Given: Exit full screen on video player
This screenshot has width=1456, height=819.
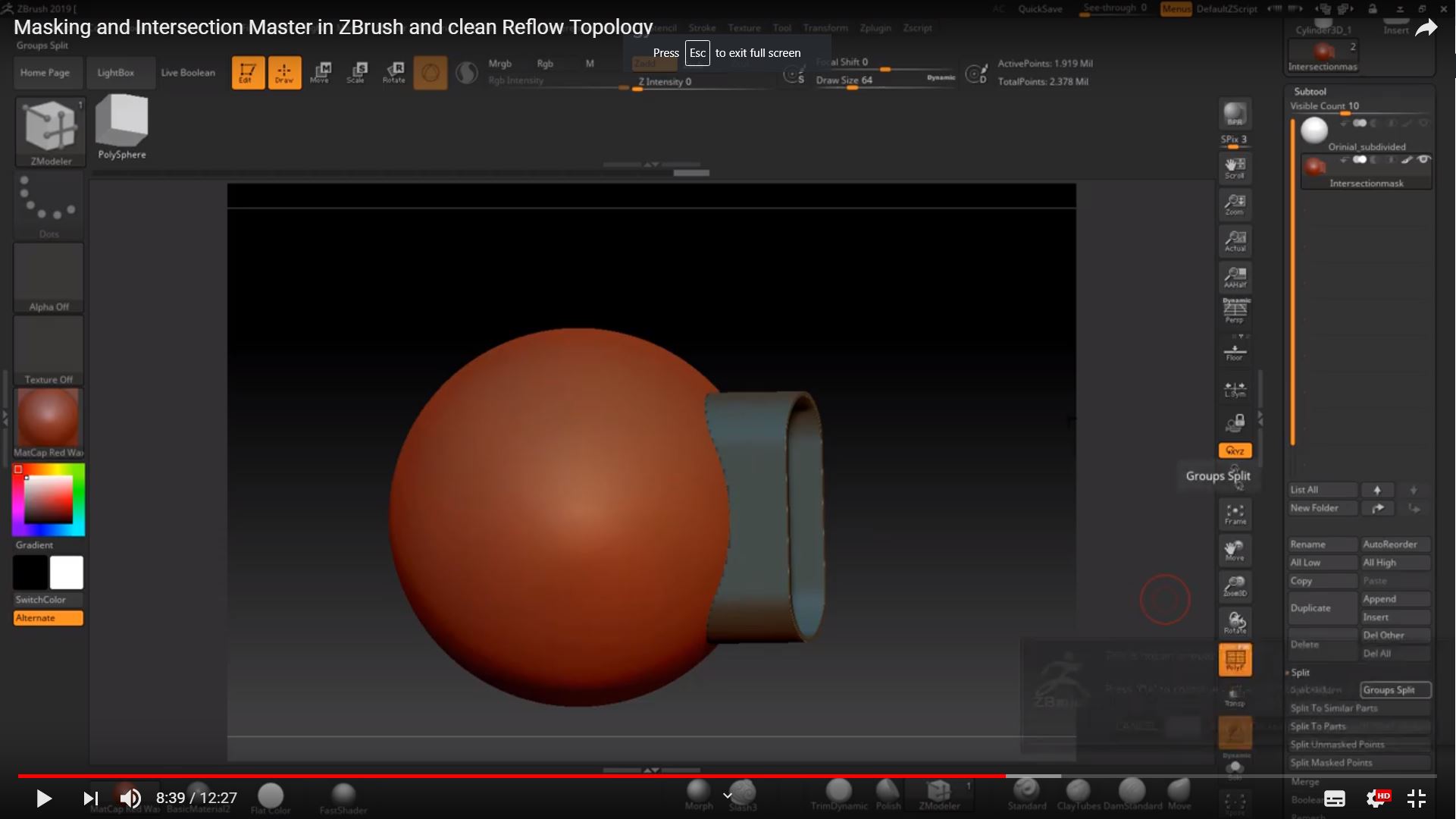Looking at the screenshot, I should click(x=1417, y=798).
